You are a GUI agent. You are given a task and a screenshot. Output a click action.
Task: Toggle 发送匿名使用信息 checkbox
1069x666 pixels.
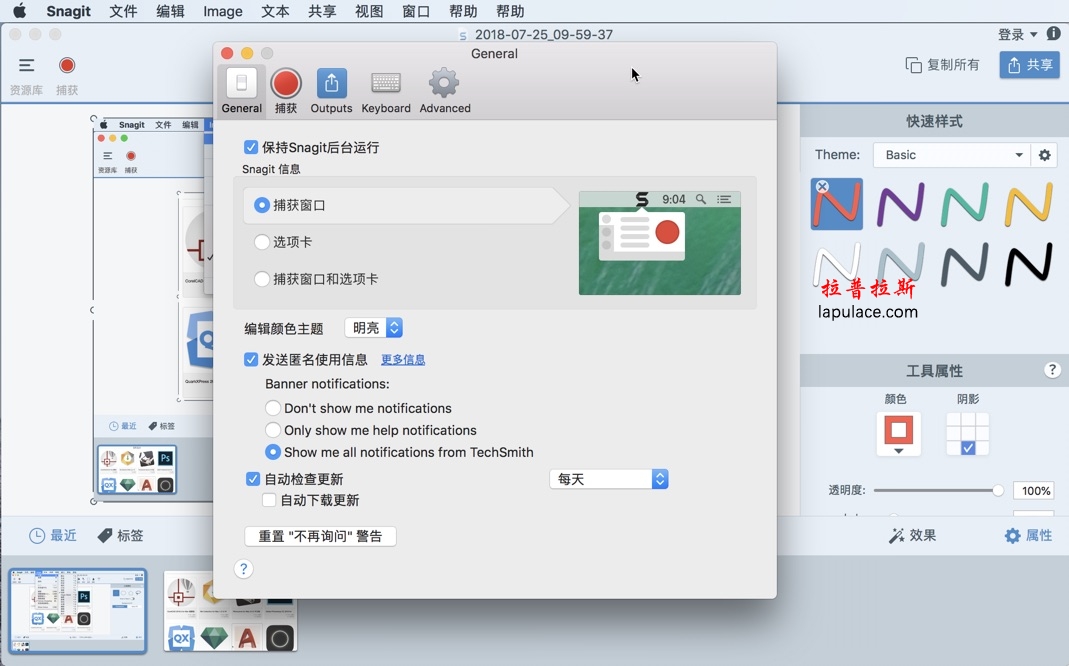coord(251,359)
